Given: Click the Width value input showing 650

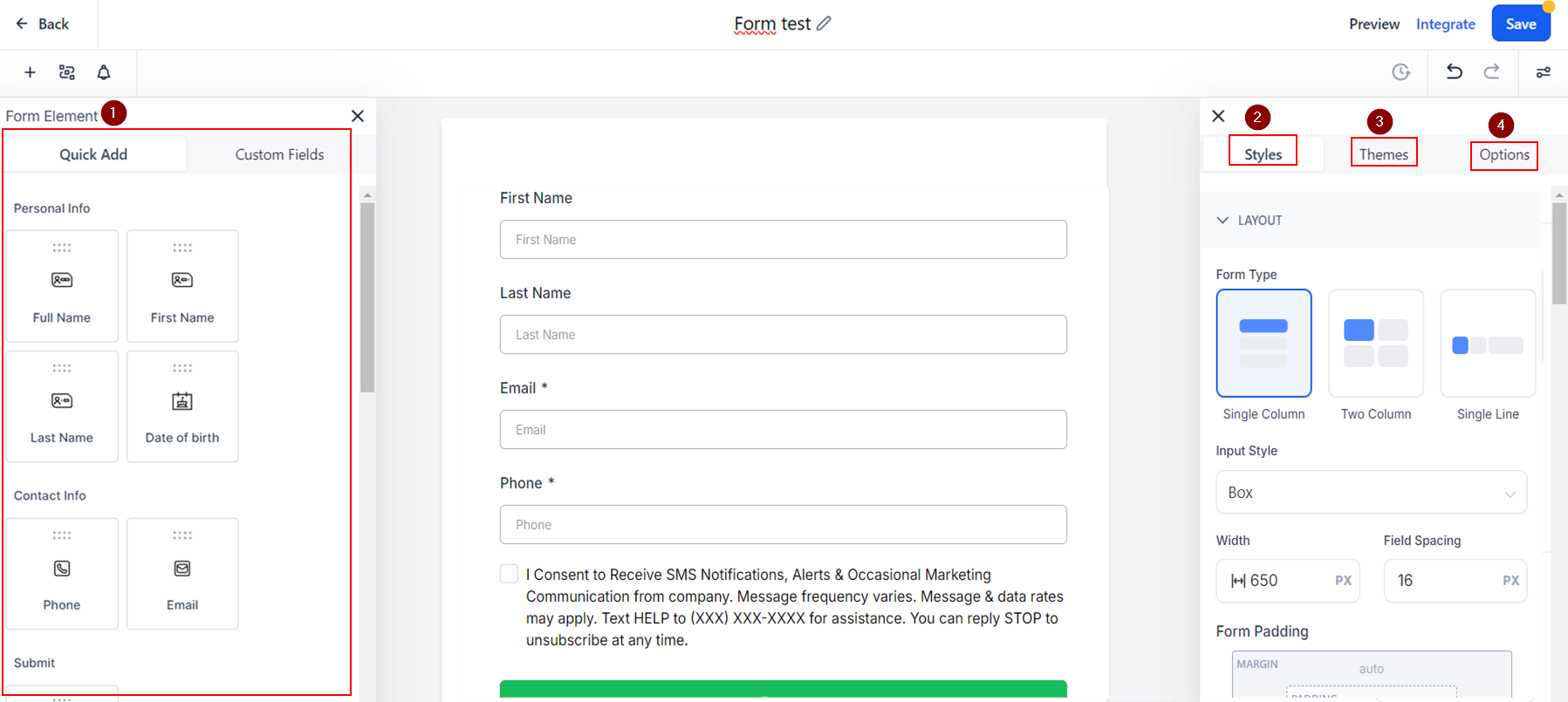Looking at the screenshot, I should [x=1287, y=581].
